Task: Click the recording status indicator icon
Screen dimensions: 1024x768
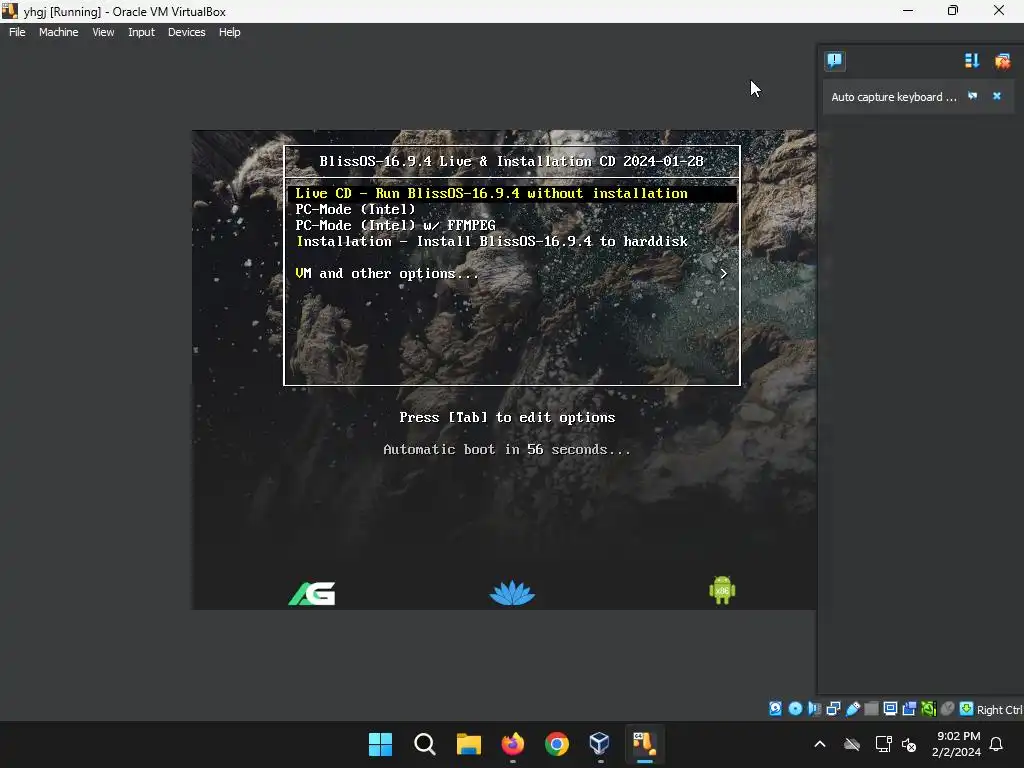Action: [909, 709]
